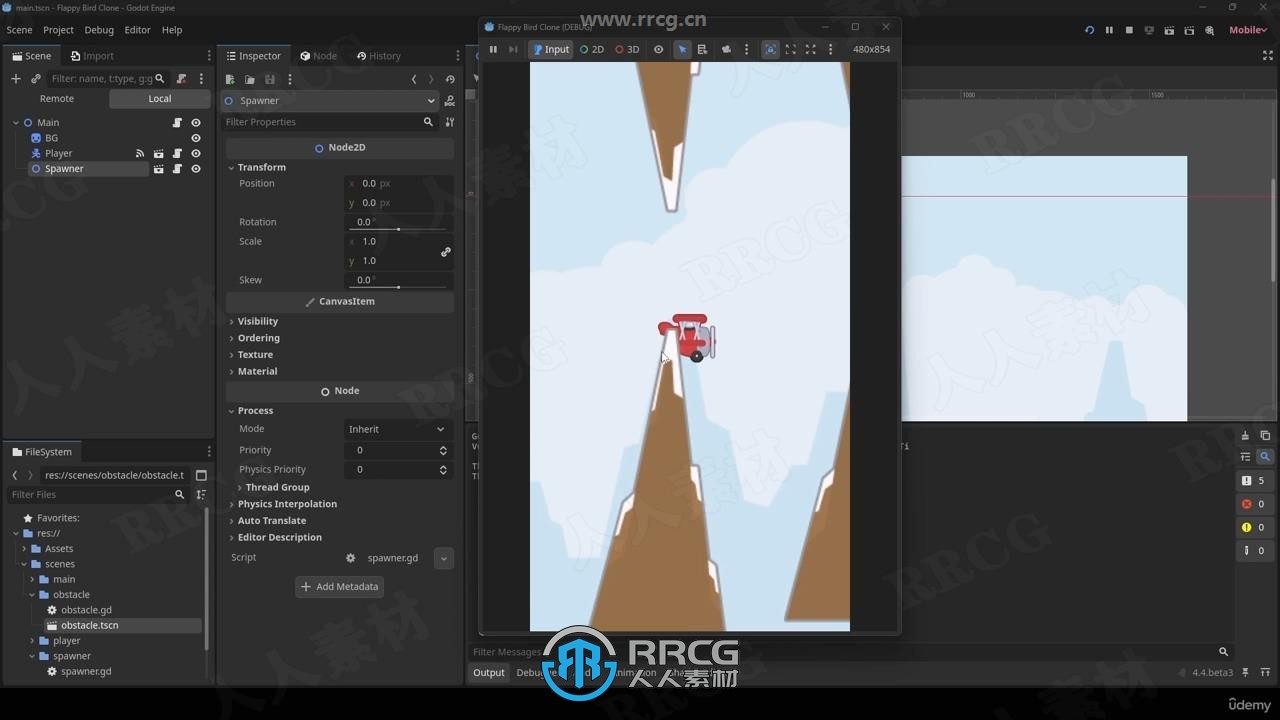Switch to the Node tab

(319, 56)
